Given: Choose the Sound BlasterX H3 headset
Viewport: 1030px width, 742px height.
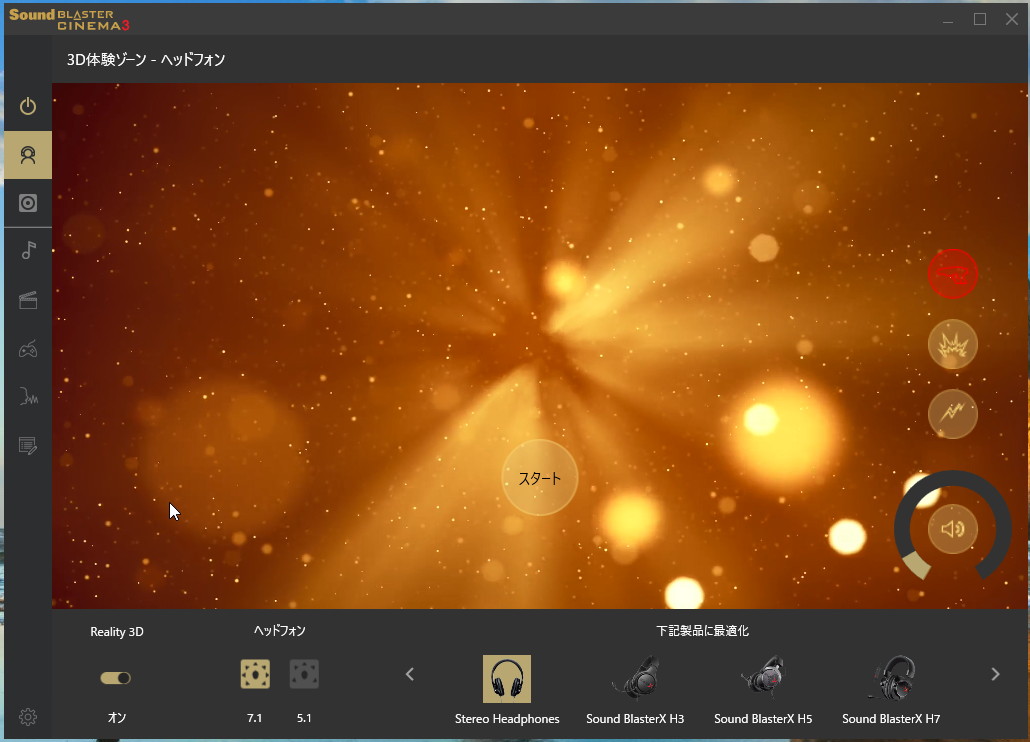Looking at the screenshot, I should [x=635, y=678].
